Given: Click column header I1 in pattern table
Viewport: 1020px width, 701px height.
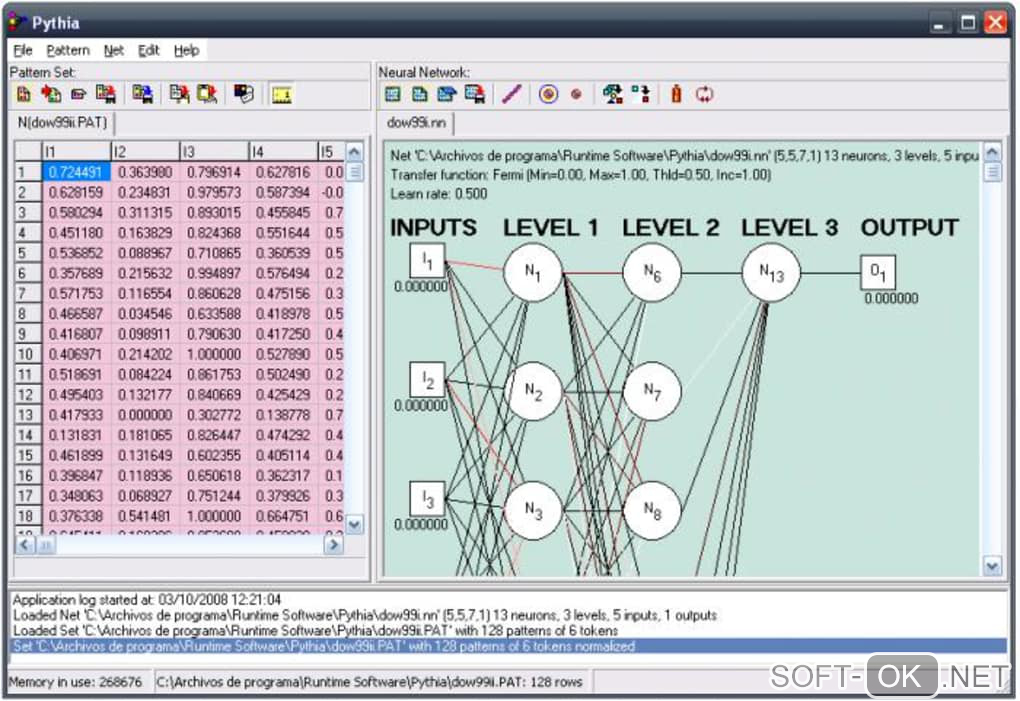Looking at the screenshot, I should pos(76,152).
